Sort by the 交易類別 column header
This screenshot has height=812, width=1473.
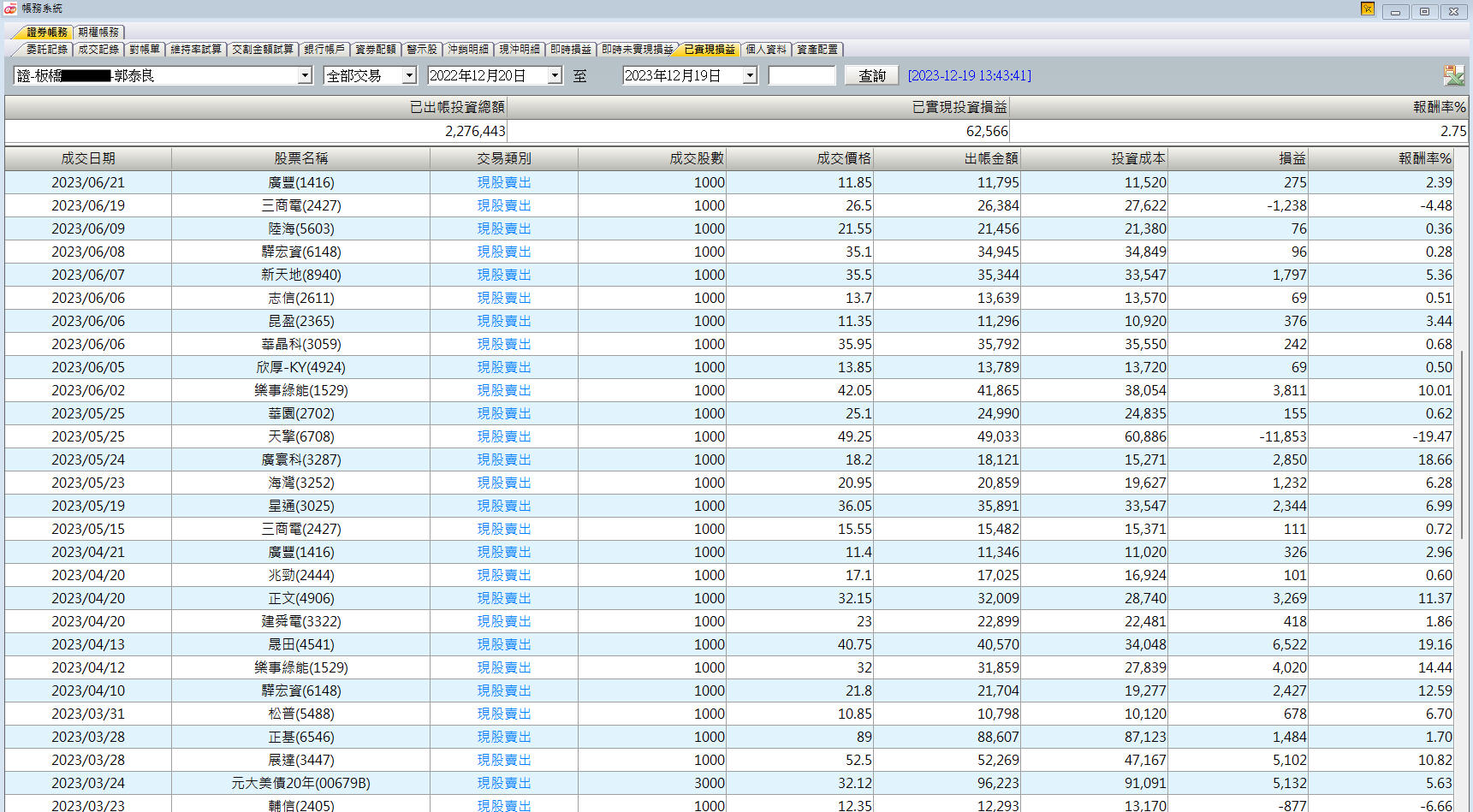[504, 158]
